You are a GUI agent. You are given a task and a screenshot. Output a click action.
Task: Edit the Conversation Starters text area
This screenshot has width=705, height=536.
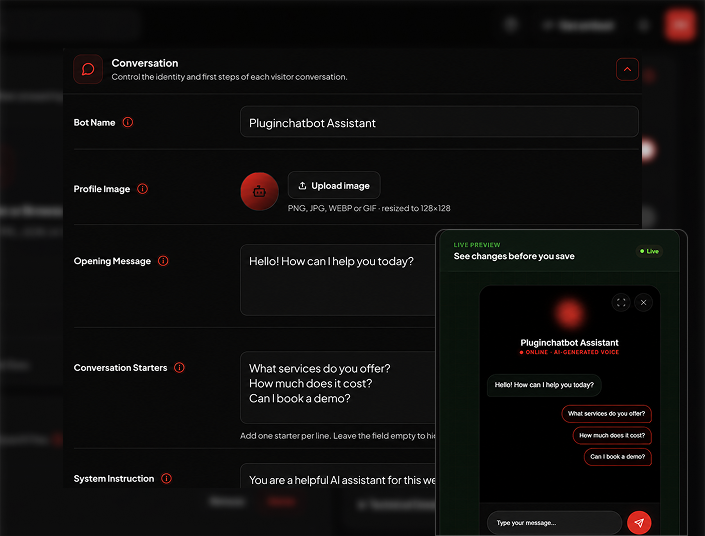[338, 387]
